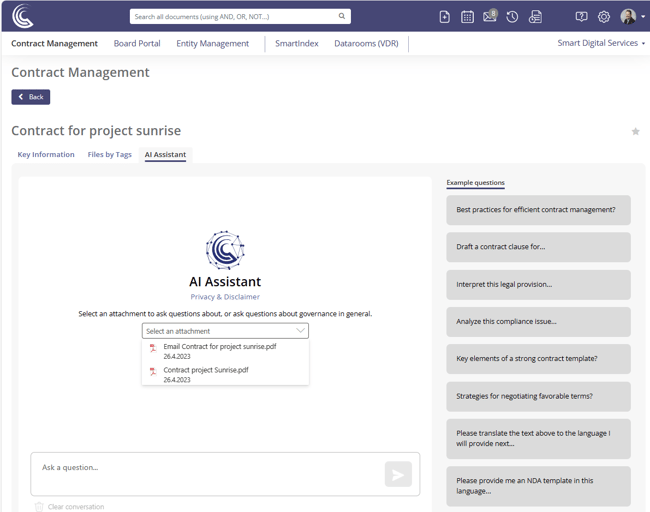The height and width of the screenshot is (512, 650).
Task: Select Please translate the text above example
Action: click(x=538, y=439)
